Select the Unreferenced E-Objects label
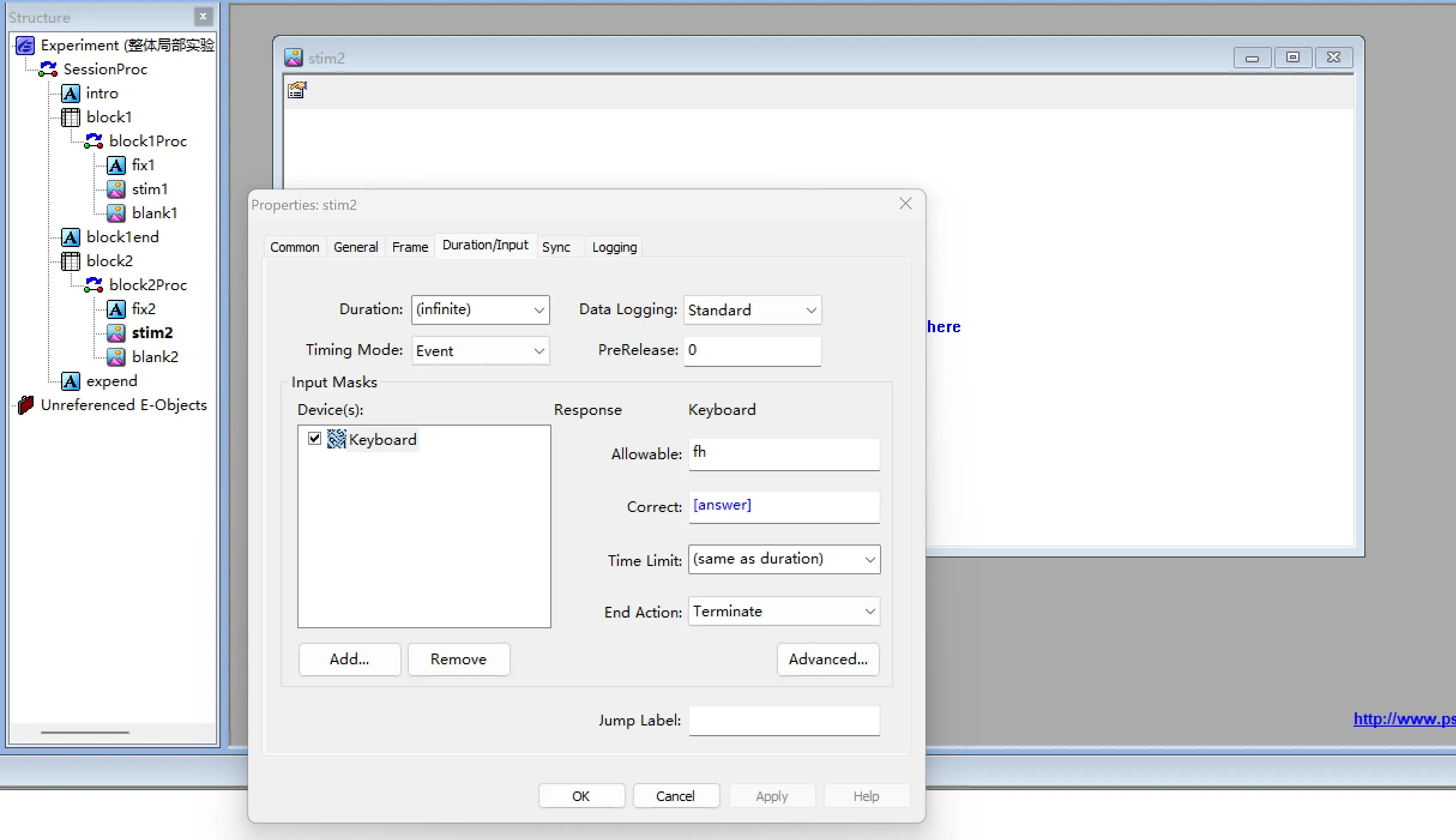 123,405
